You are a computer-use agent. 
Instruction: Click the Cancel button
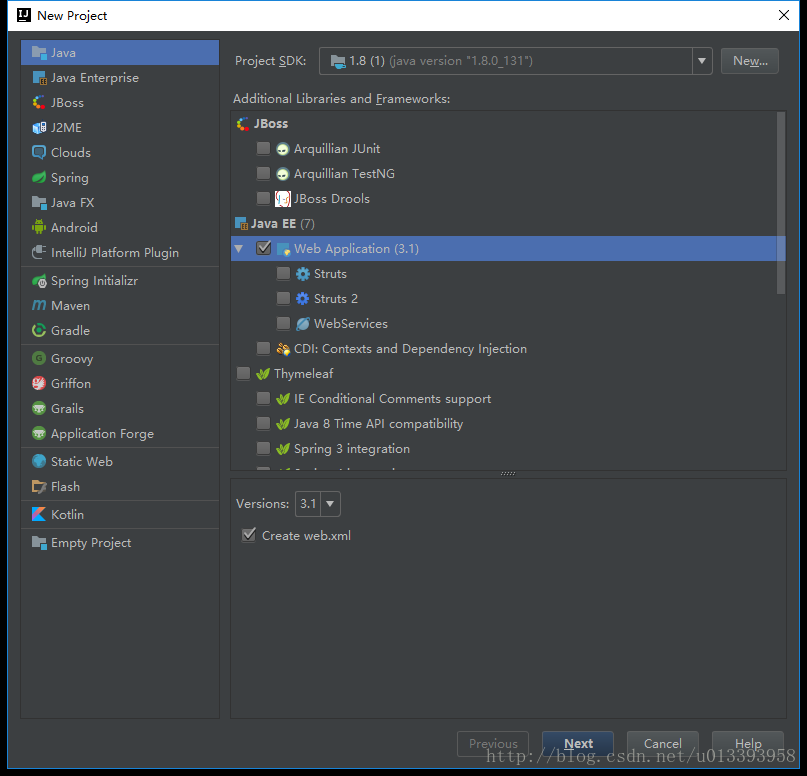pos(663,744)
